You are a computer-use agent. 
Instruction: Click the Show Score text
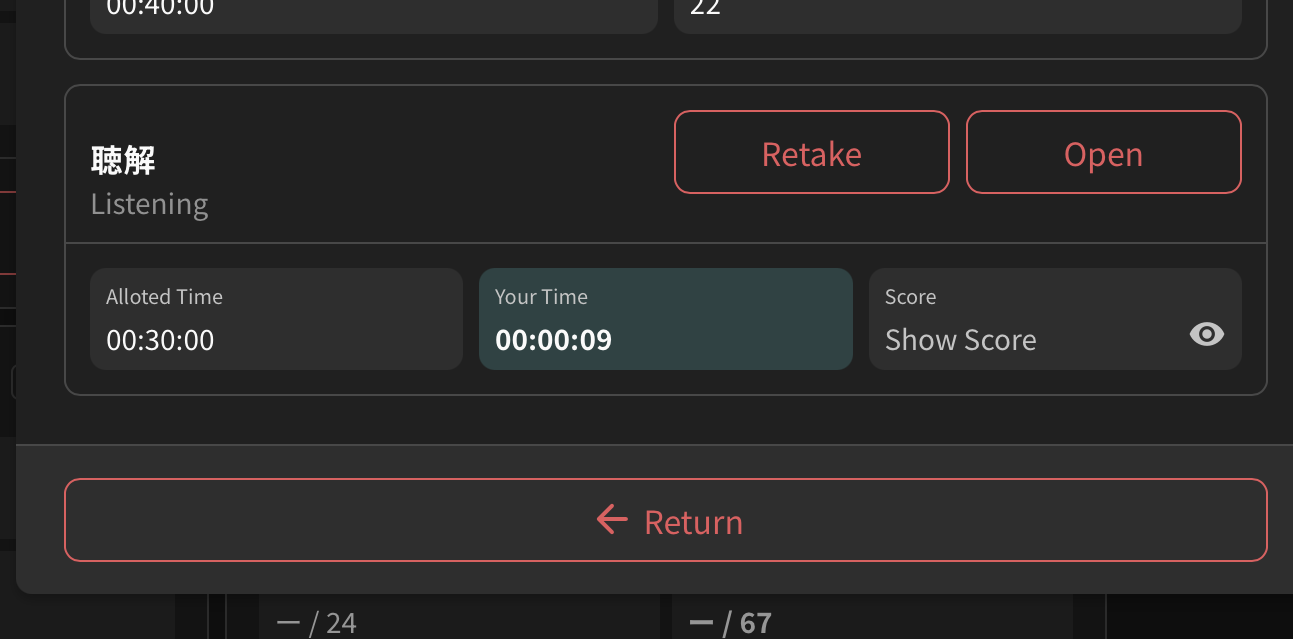[960, 340]
